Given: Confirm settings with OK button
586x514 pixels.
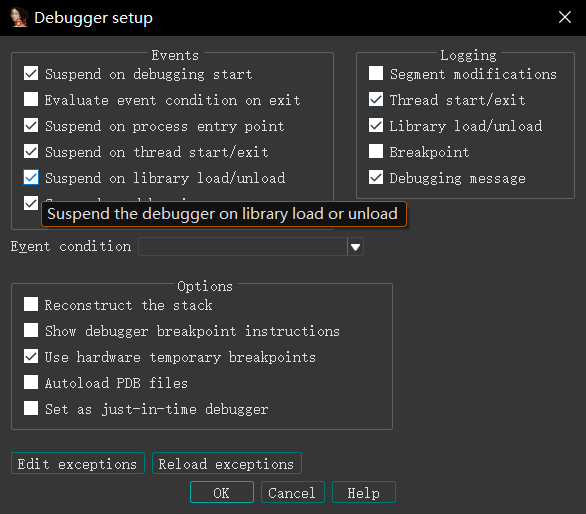Looking at the screenshot, I should pyautogui.click(x=222, y=492).
